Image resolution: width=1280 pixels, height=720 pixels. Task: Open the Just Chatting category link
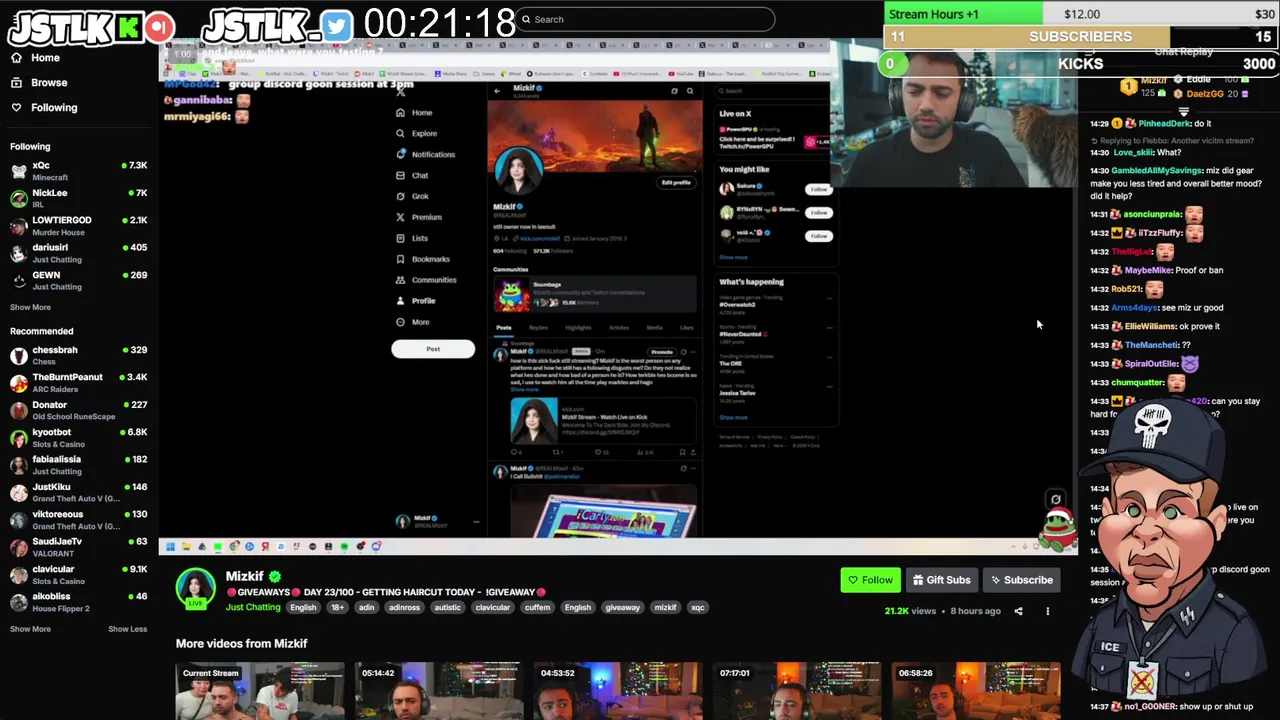pos(253,607)
